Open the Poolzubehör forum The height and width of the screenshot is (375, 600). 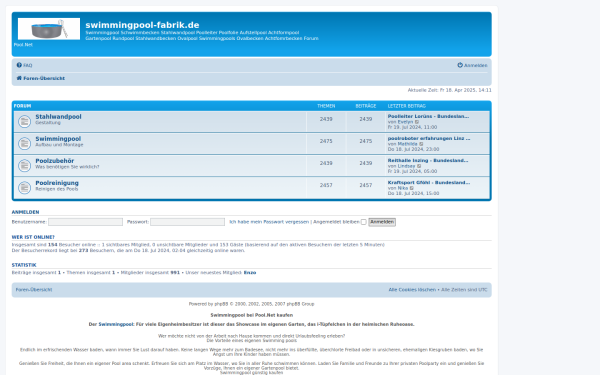coord(55,161)
